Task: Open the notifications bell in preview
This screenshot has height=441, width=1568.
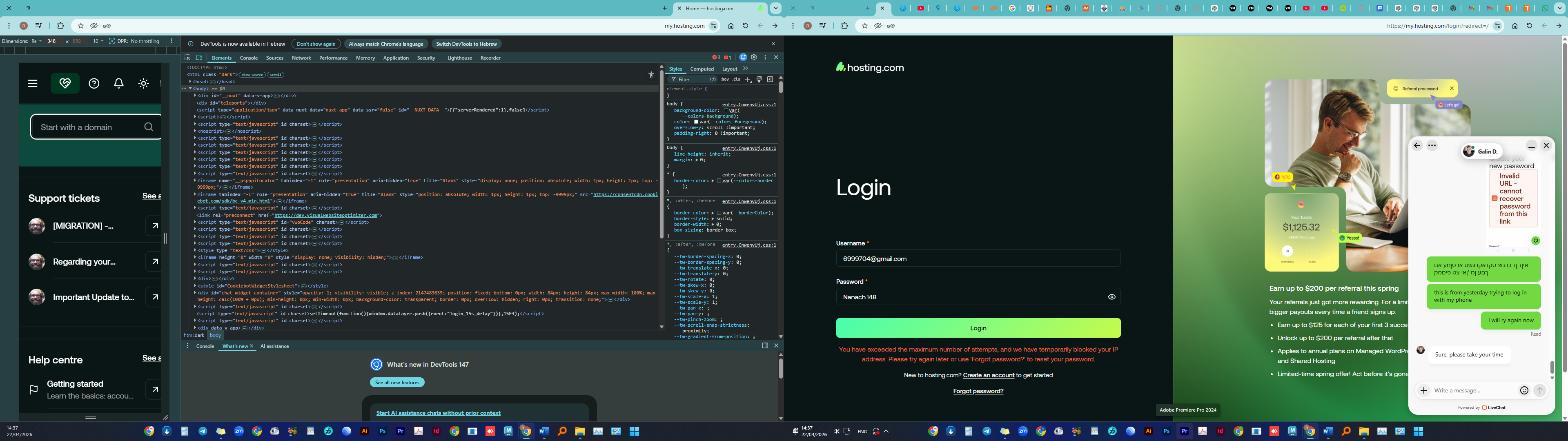Action: (x=119, y=83)
